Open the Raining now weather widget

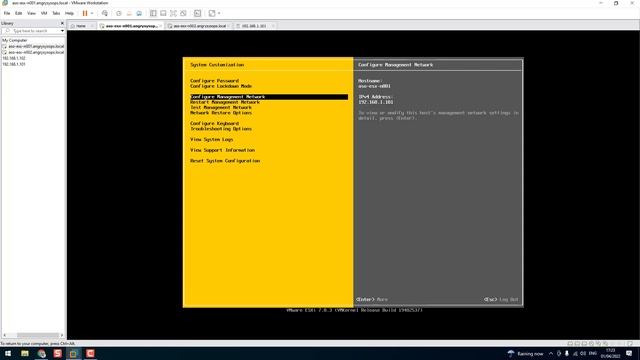tap(526, 353)
